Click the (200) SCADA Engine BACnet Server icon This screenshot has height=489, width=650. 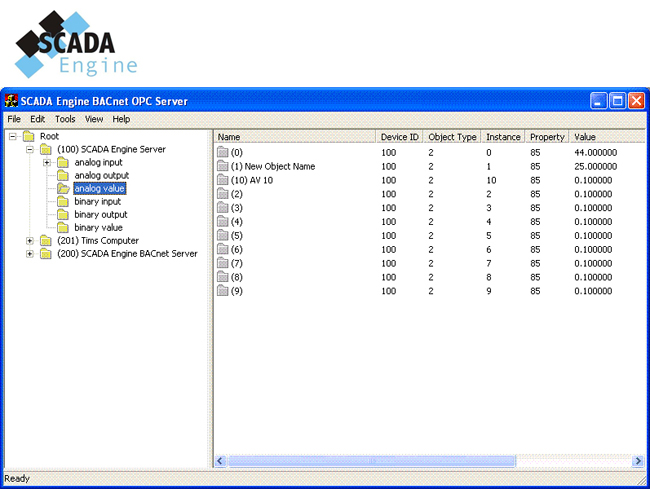pyautogui.click(x=46, y=254)
